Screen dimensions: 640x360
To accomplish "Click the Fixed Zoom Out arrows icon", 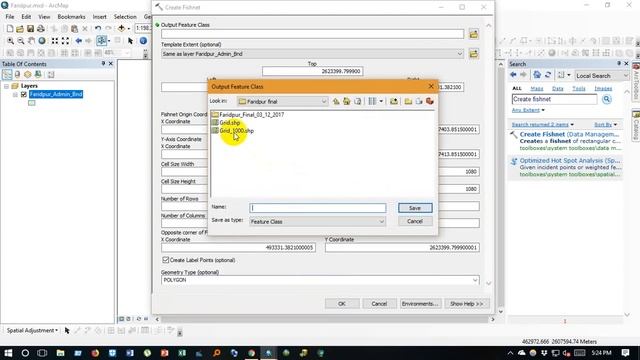I will point(65,41).
